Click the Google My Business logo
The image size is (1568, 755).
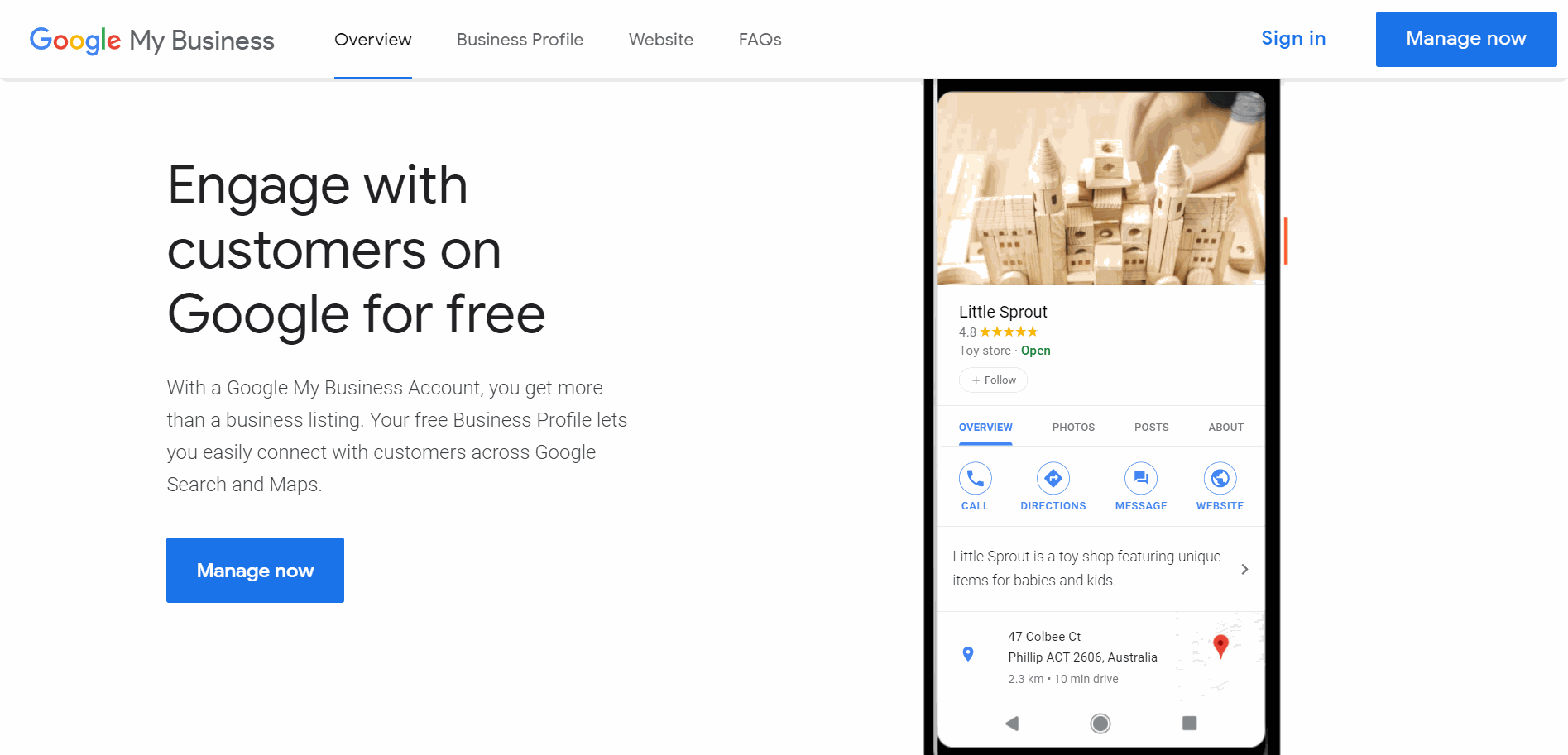tap(151, 40)
